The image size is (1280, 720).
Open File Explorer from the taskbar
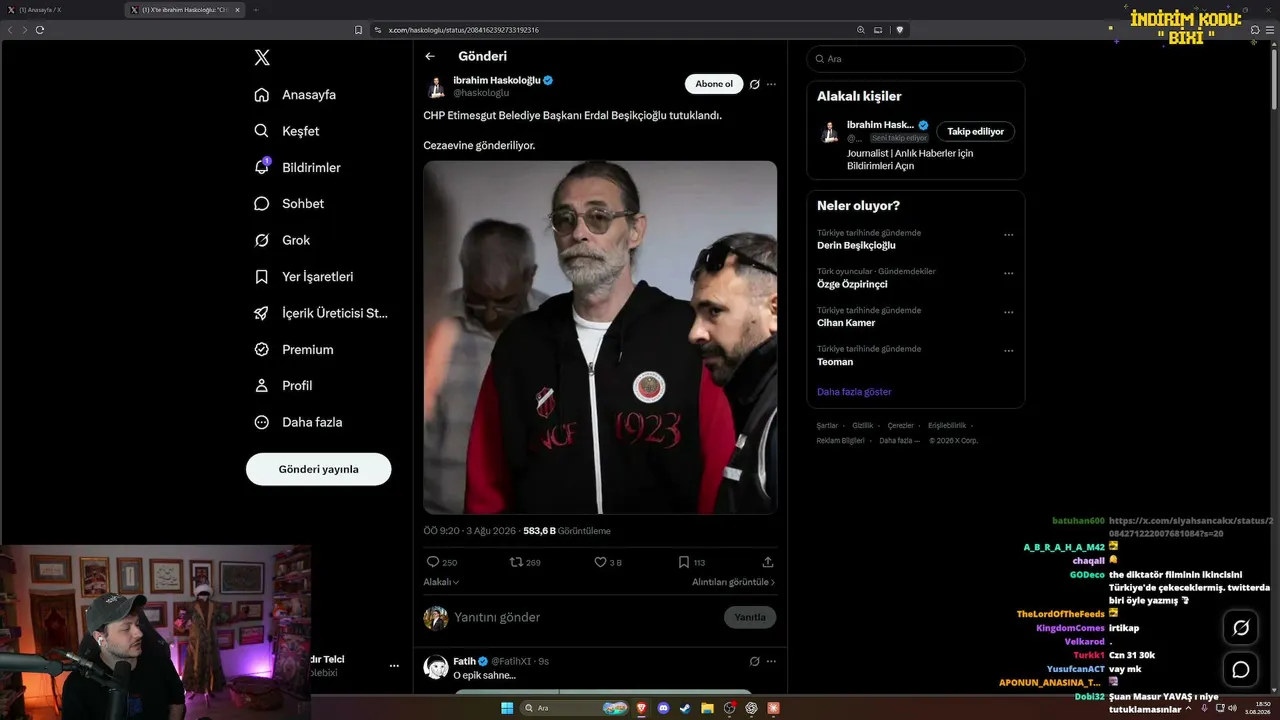click(707, 708)
